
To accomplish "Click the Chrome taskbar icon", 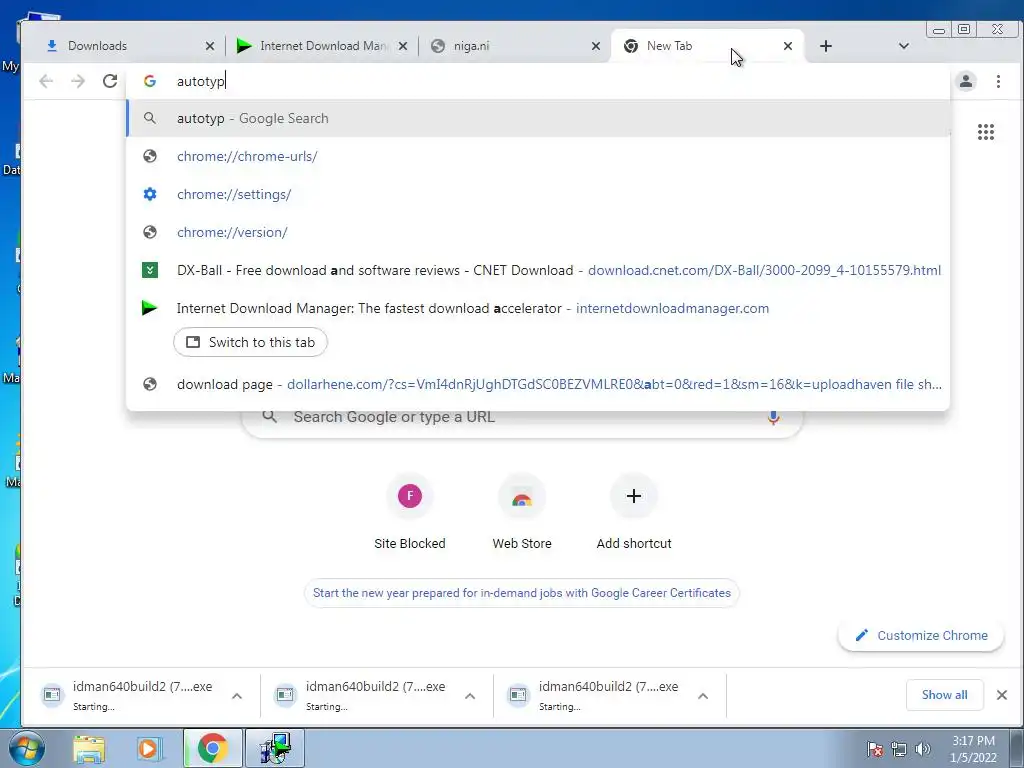I will (212, 748).
